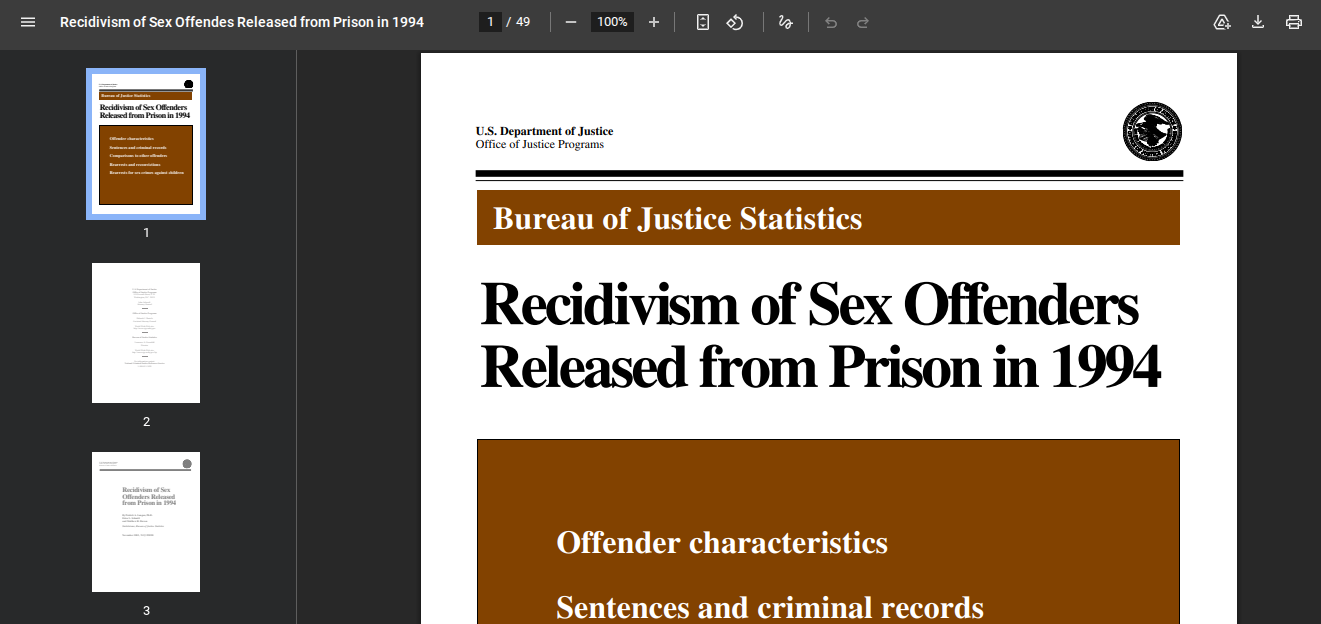Zoom in with the plus icon

point(654,22)
